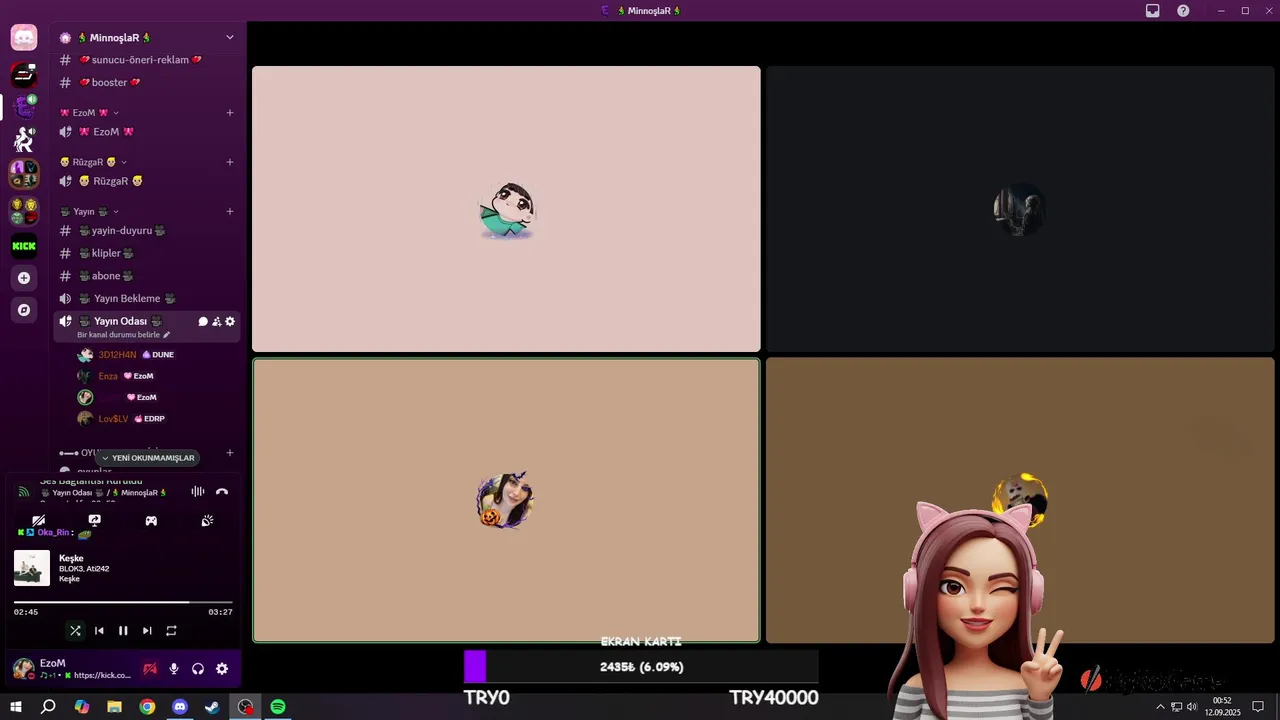Open Spotify from the Windows taskbar
The height and width of the screenshot is (720, 1280).
(278, 707)
